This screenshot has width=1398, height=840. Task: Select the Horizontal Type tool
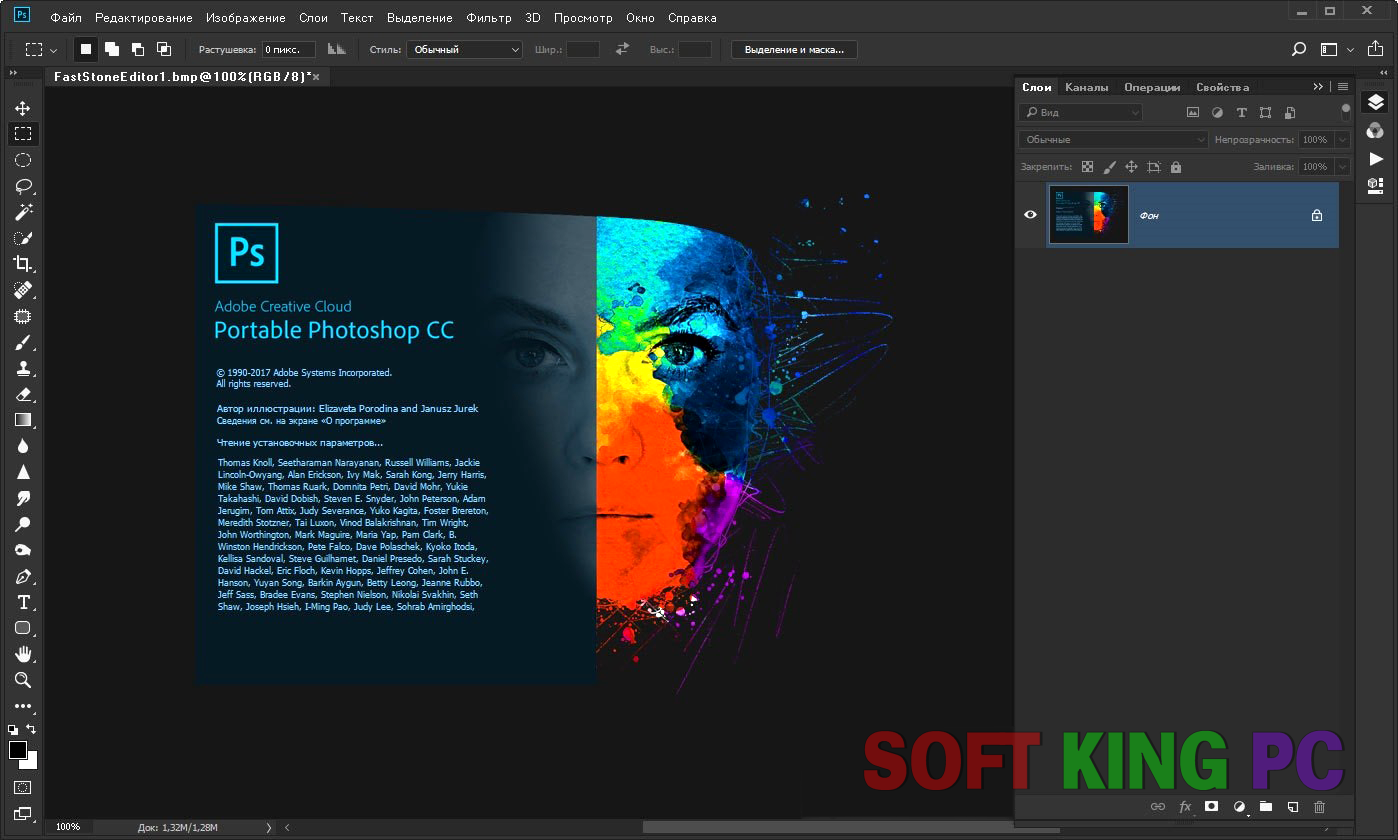22,602
